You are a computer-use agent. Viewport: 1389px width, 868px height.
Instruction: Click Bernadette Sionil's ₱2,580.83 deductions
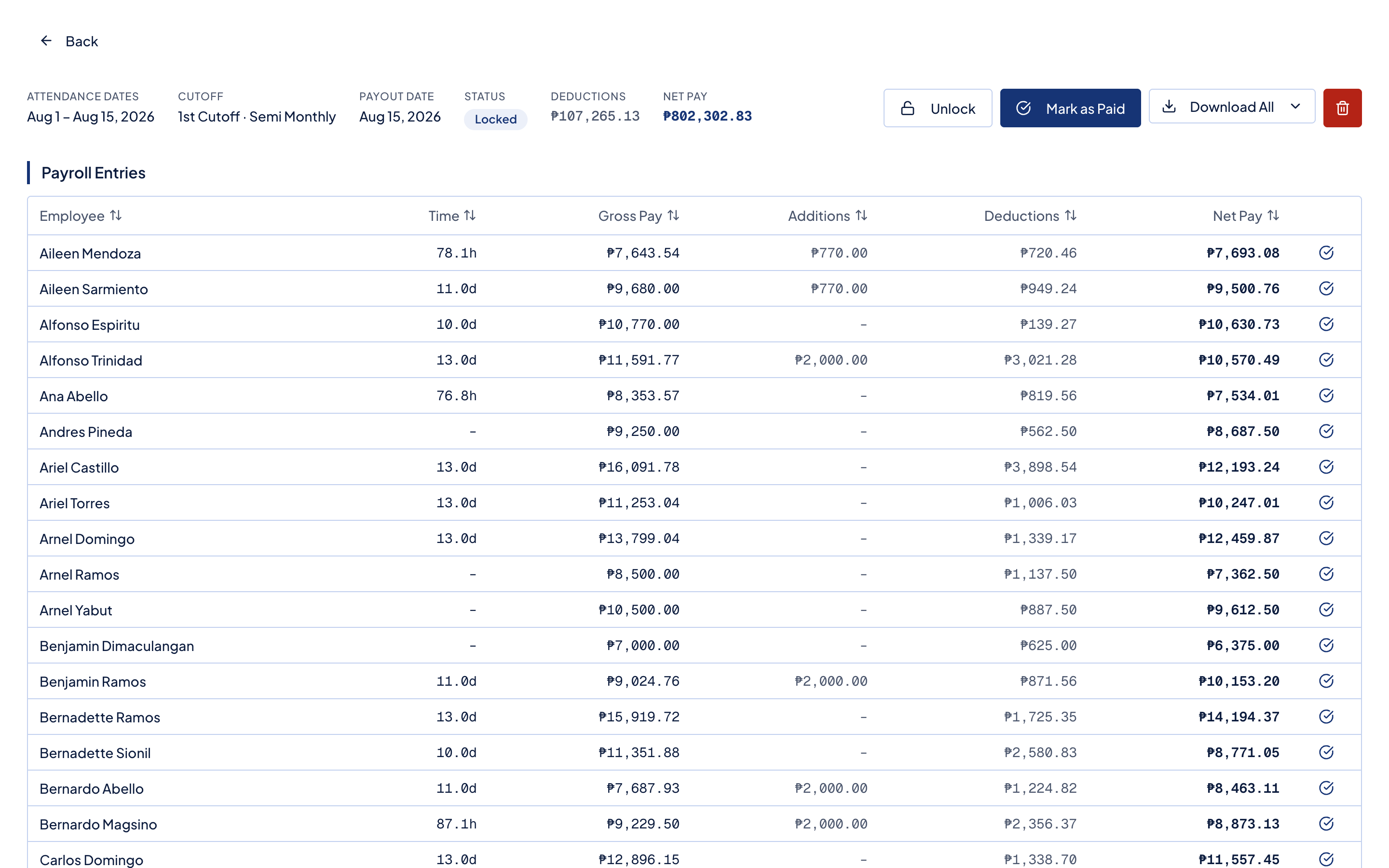[x=1040, y=752]
